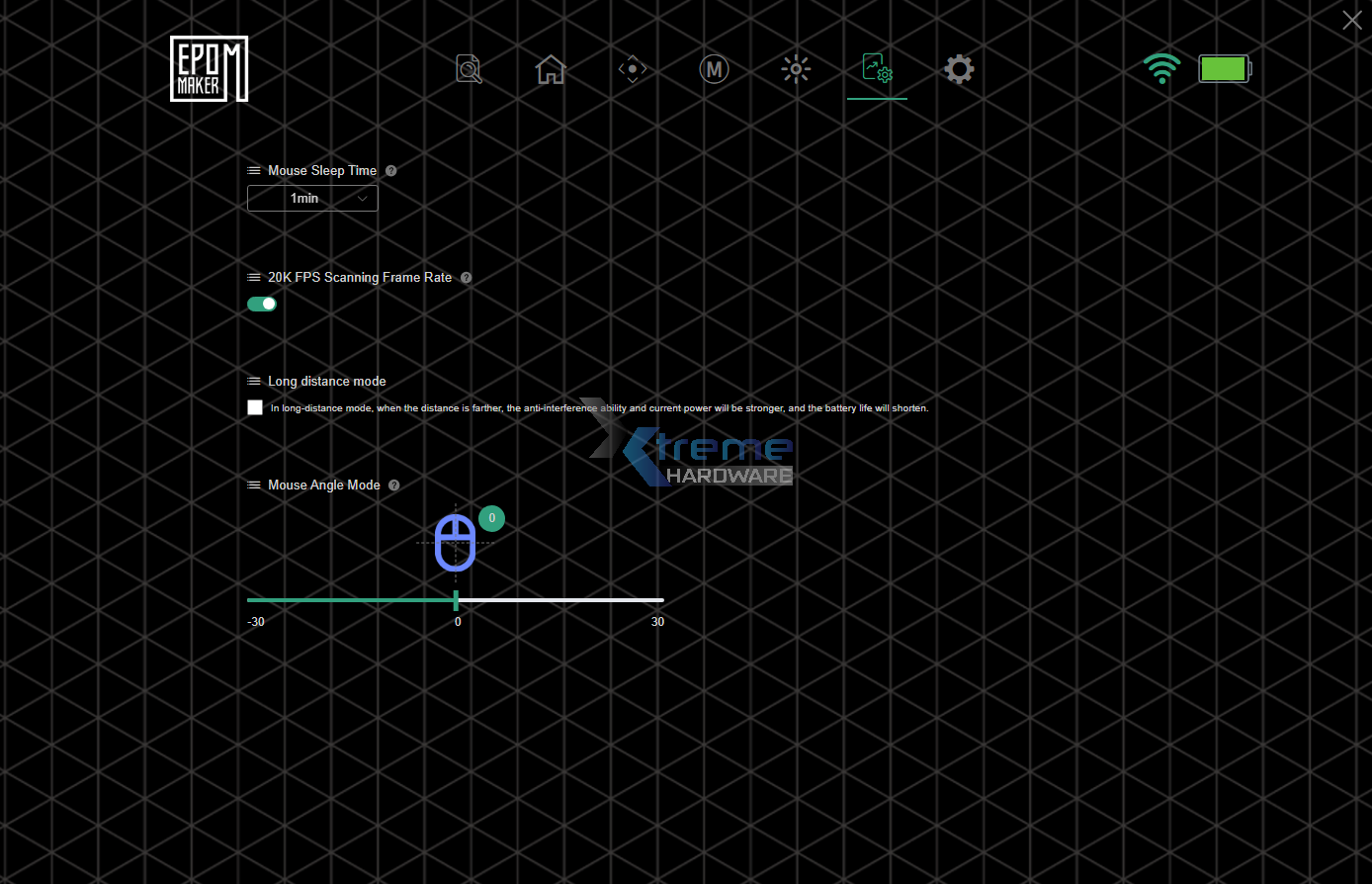1372x884 pixels.
Task: Select the currently highlighted green settings tab
Action: coord(877,69)
